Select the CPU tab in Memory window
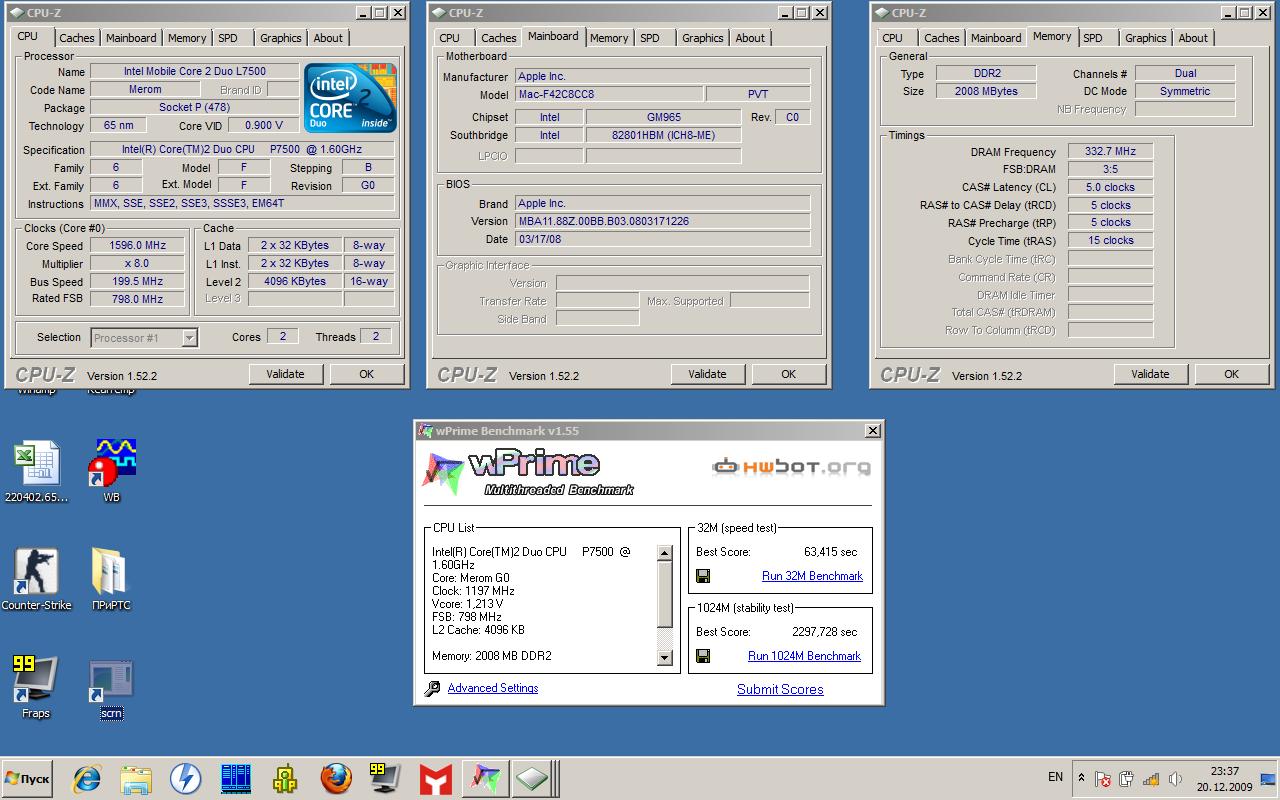Screen dimensions: 1280x800 [x=892, y=38]
